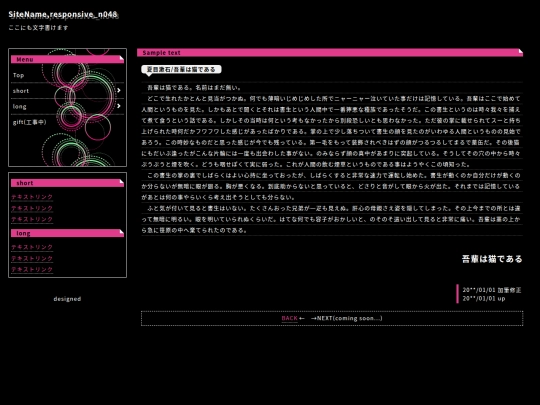Click the 20**/01/01 加筆修正 date line
540x405 pixels.
[x=492, y=290]
